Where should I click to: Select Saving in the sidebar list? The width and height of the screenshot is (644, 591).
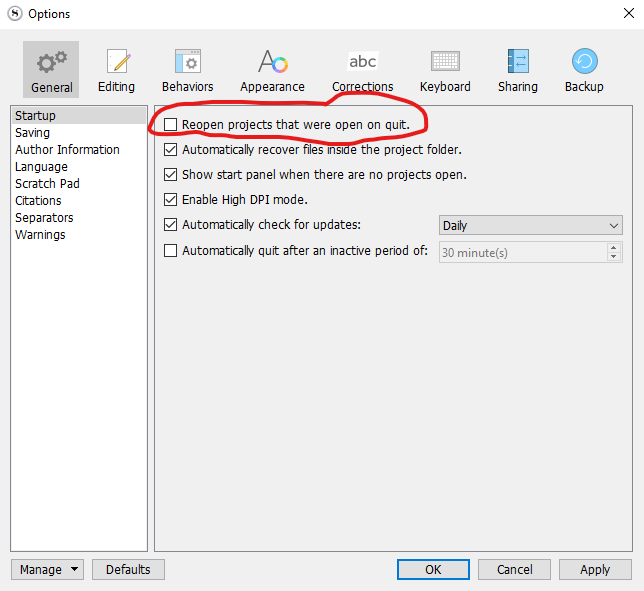33,133
